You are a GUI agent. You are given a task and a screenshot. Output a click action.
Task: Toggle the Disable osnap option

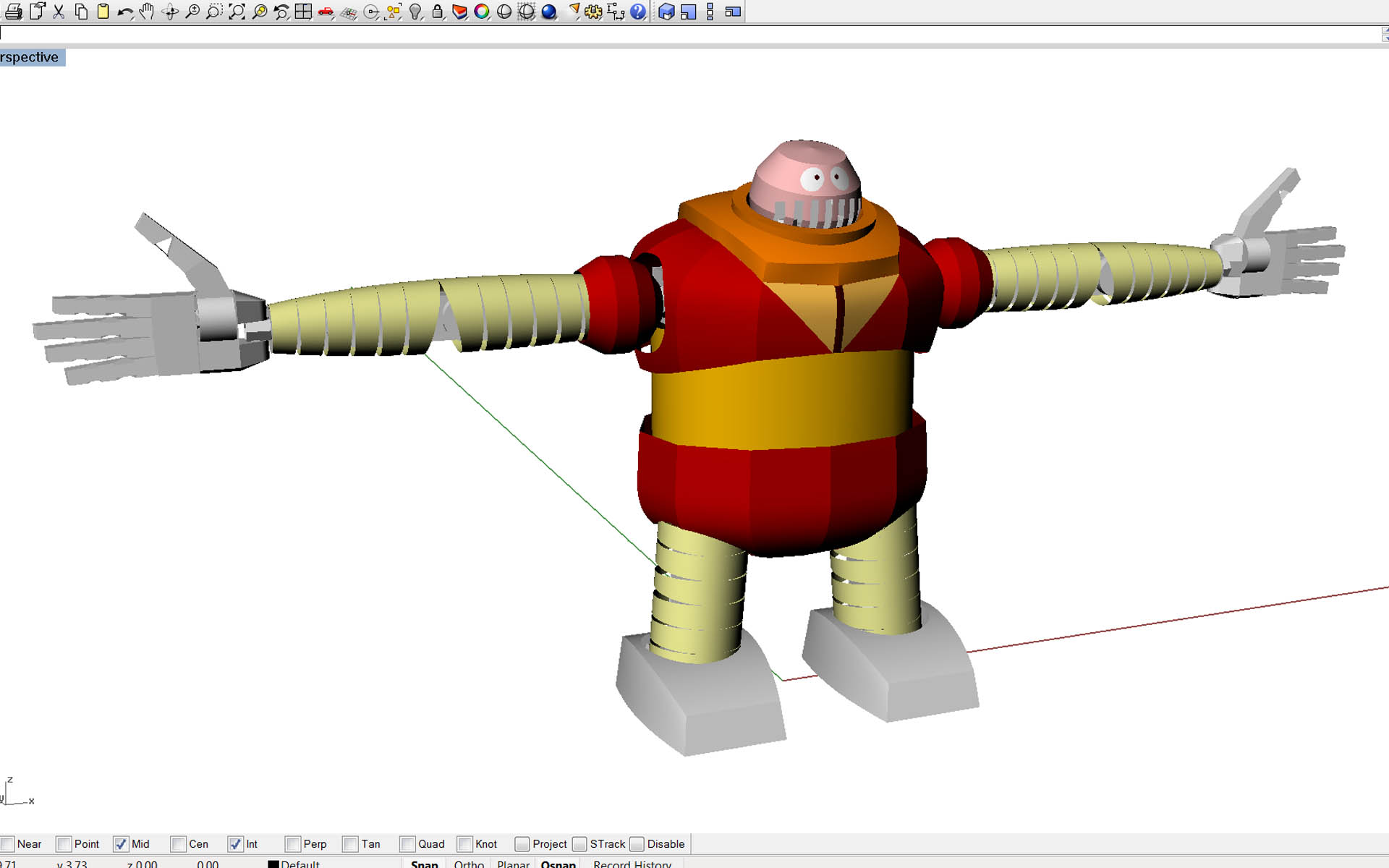(637, 844)
